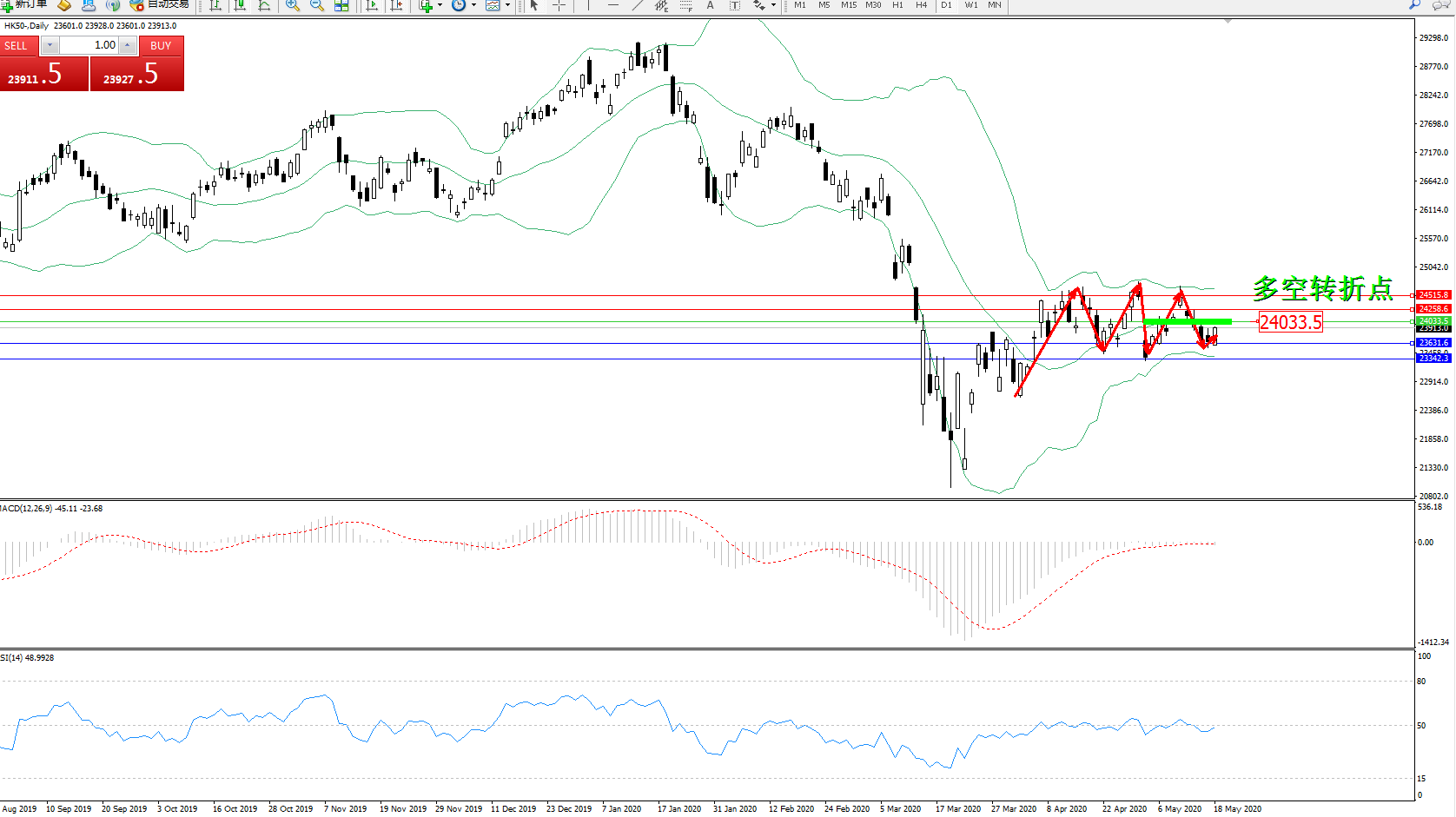Open the chart templates dropdown arrow
This screenshot has height=817, width=1456.
pyautogui.click(x=507, y=5)
